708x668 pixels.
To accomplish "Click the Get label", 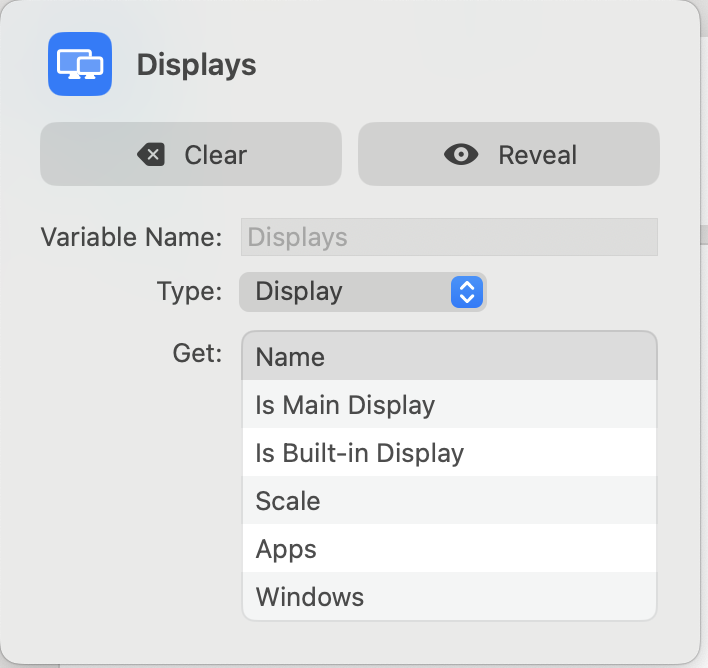I will coord(197,353).
